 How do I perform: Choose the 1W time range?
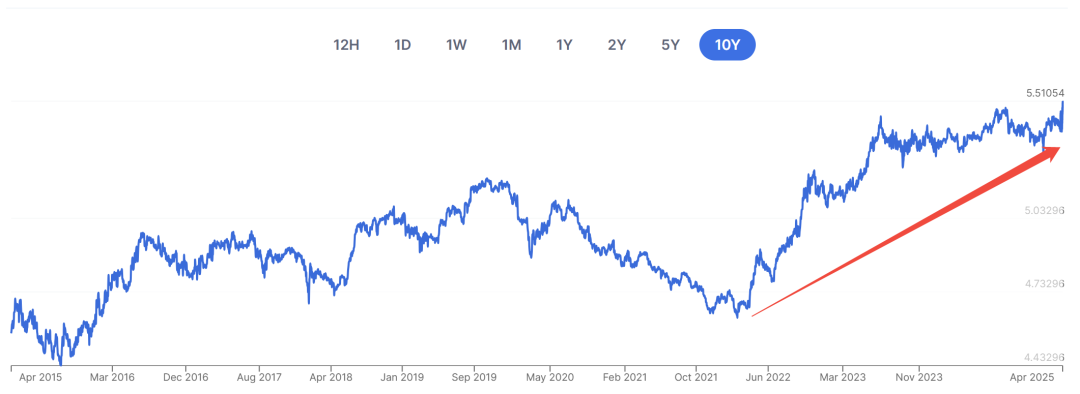point(457,45)
